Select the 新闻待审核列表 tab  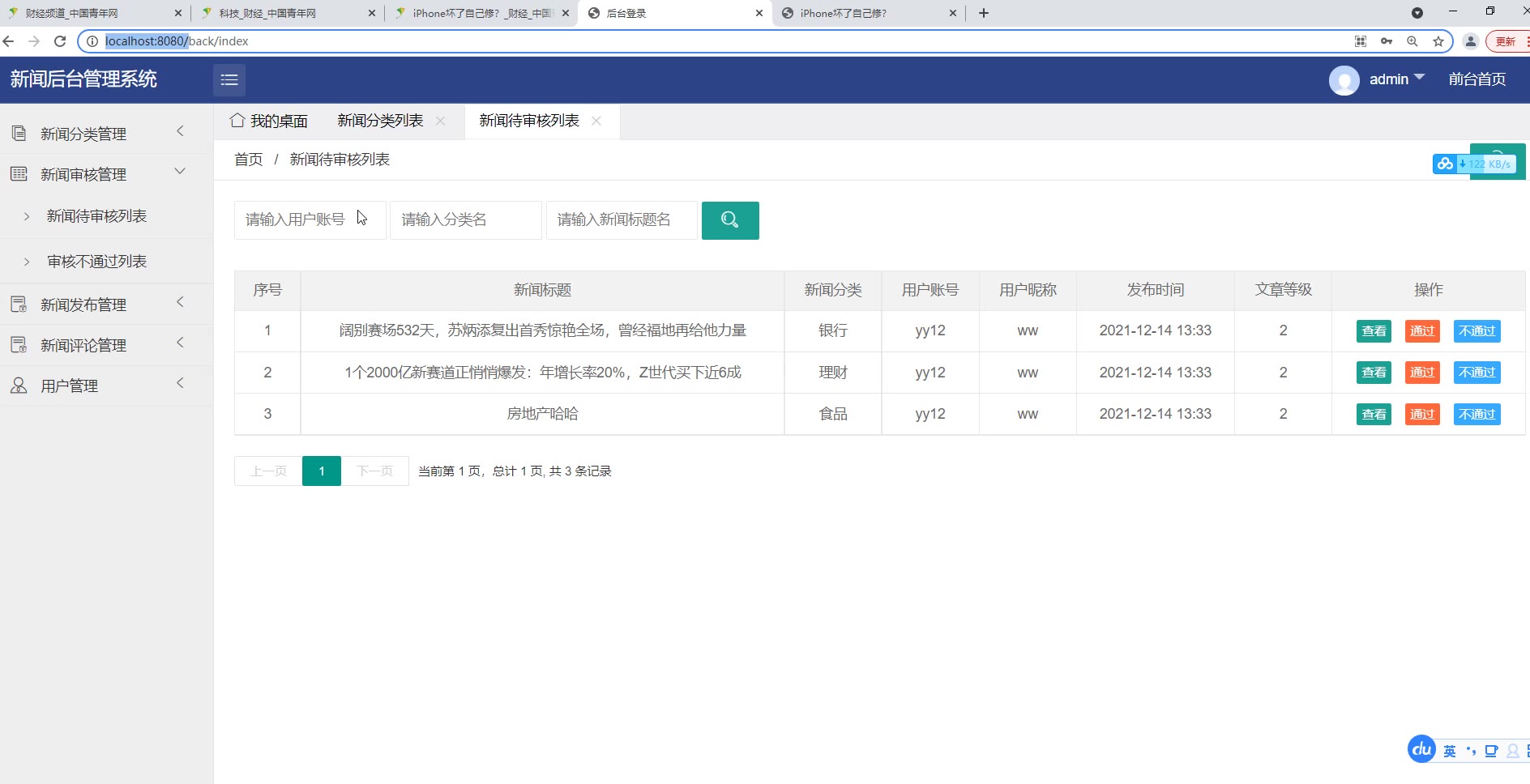click(x=529, y=121)
